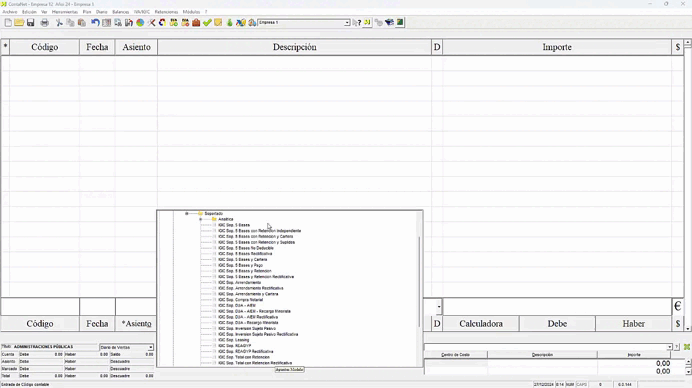Select tree item IGIC Sop. Inversión Sujeto Pasivo Rectificativa
Image resolution: width=692 pixels, height=388 pixels.
(258, 334)
